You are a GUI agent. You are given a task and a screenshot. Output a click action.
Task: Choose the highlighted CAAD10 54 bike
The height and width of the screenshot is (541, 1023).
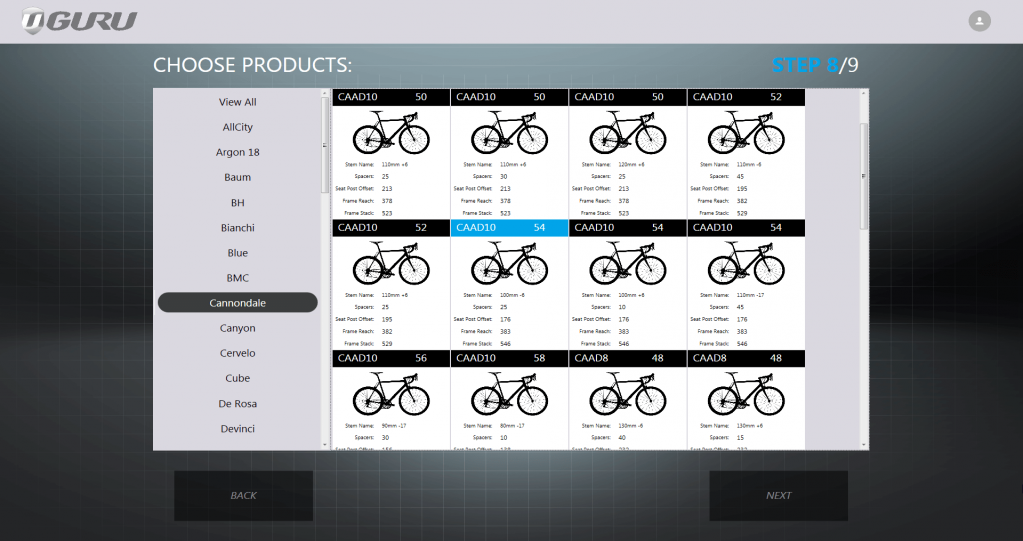point(509,265)
